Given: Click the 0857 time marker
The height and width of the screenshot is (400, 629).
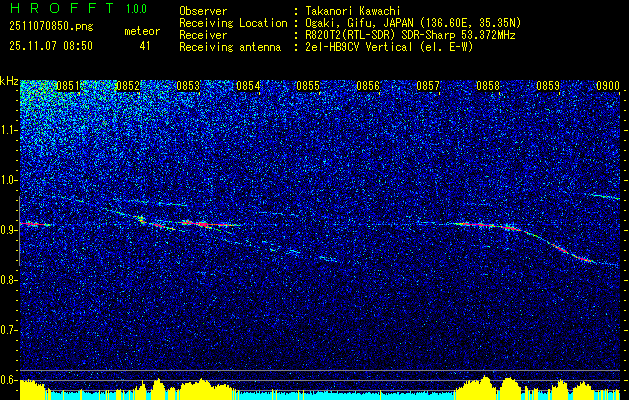Looking at the screenshot, I should pos(428,86).
